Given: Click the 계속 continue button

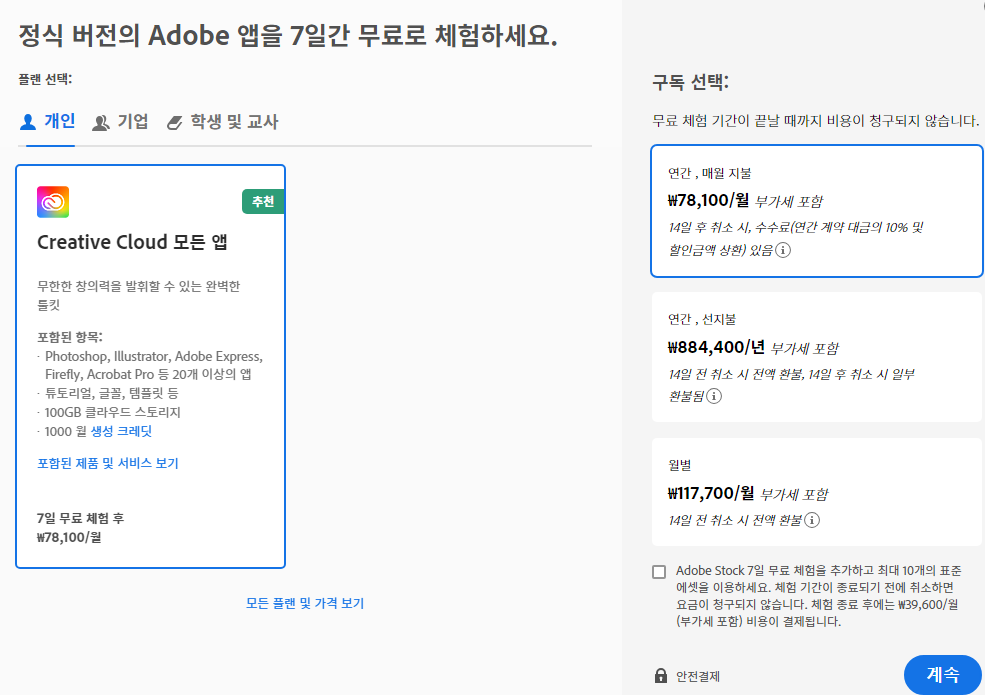Looking at the screenshot, I should 943,675.
